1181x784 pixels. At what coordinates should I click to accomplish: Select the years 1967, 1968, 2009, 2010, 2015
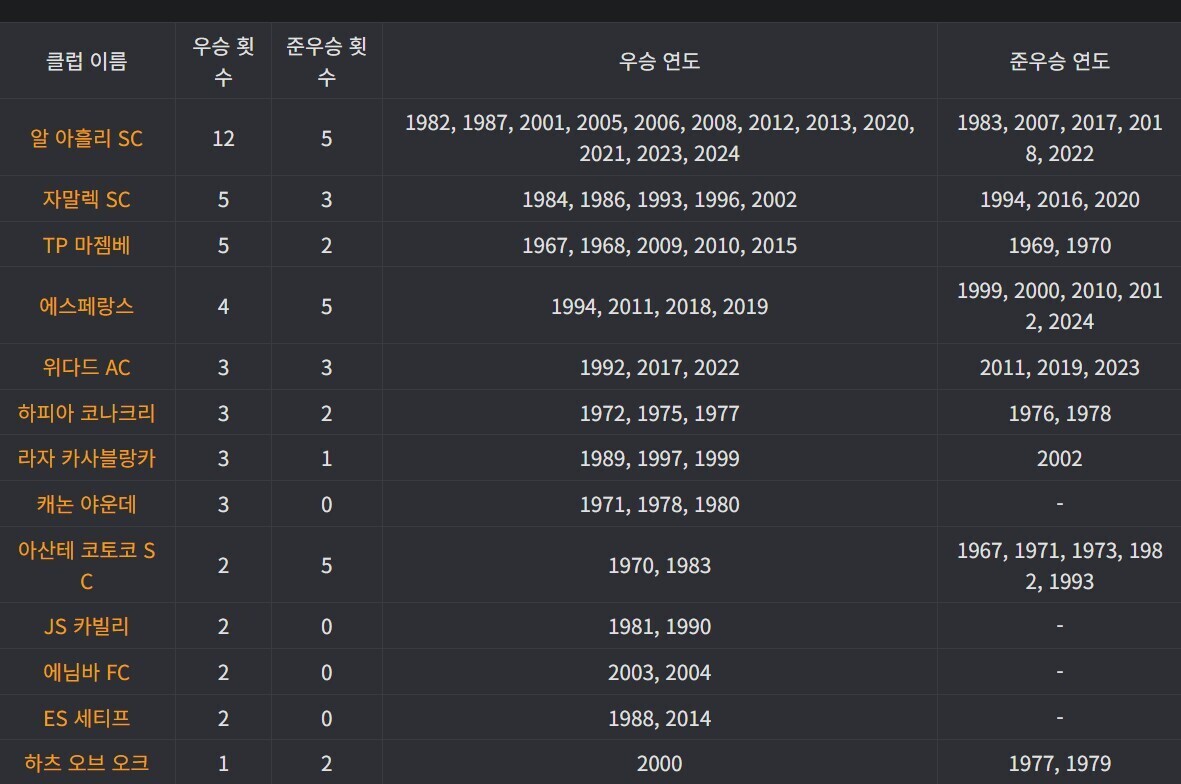coord(660,246)
